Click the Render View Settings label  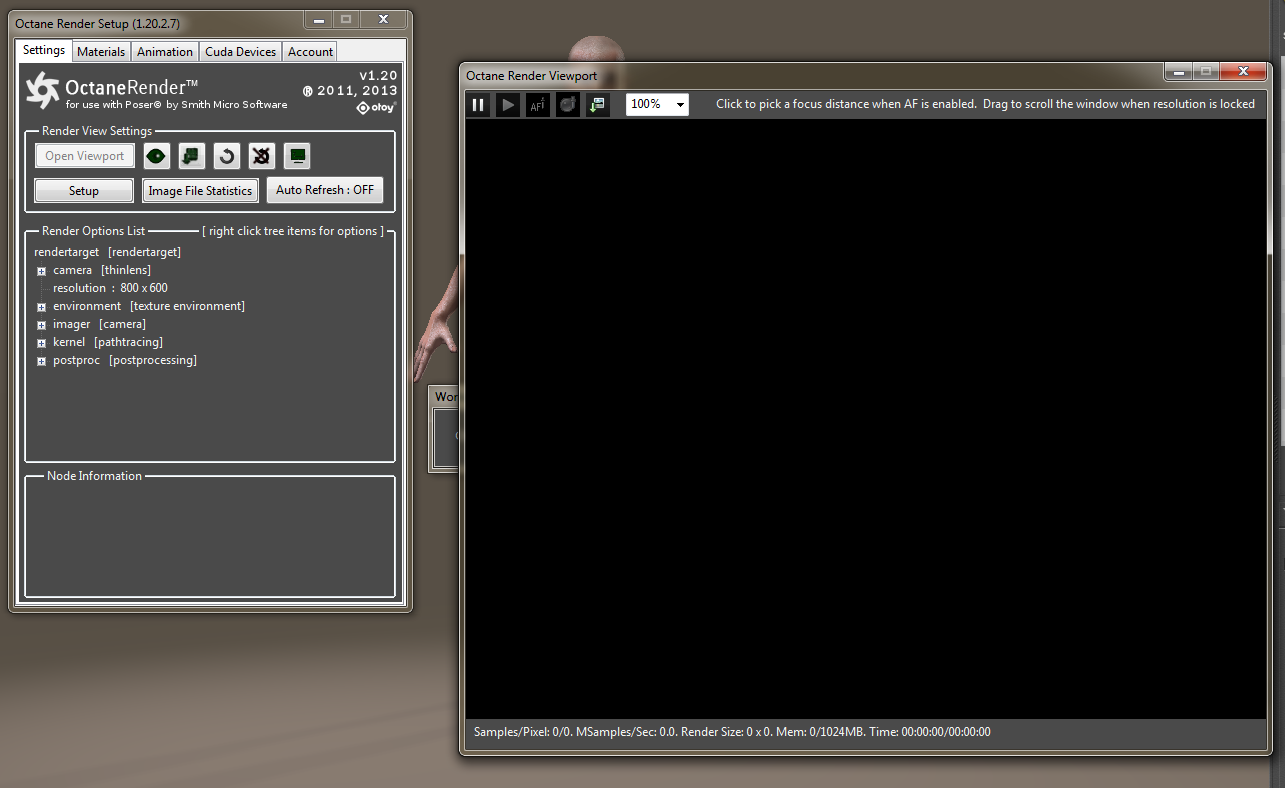(x=97, y=131)
